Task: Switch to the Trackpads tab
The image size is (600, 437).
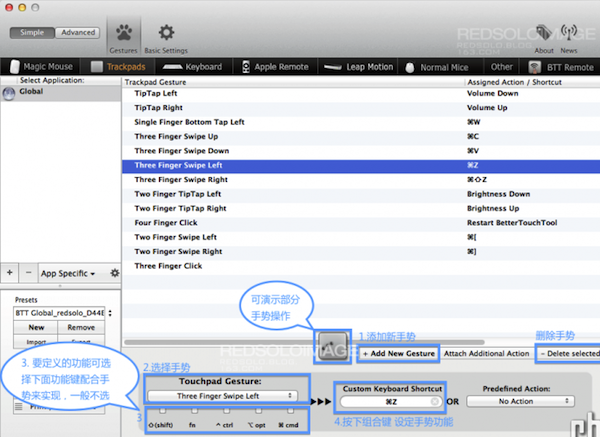Action: (118, 67)
